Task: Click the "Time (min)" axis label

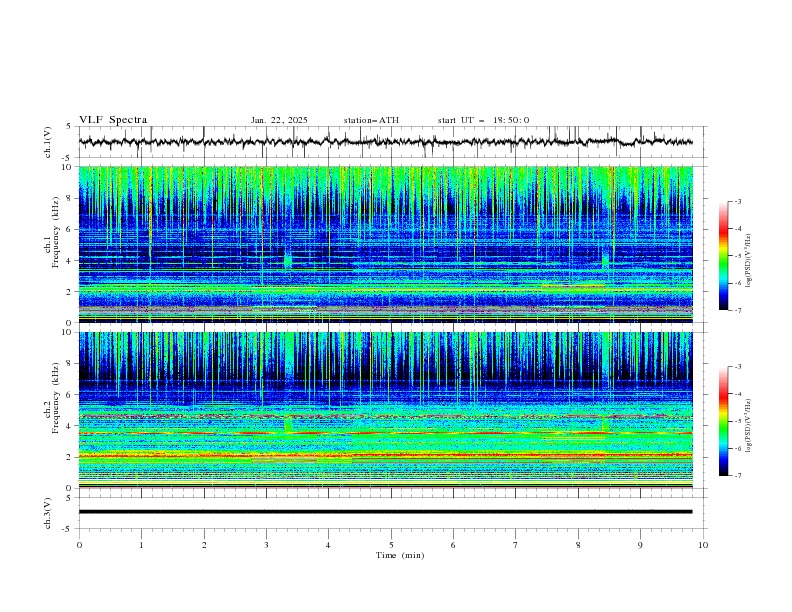Action: (x=400, y=555)
